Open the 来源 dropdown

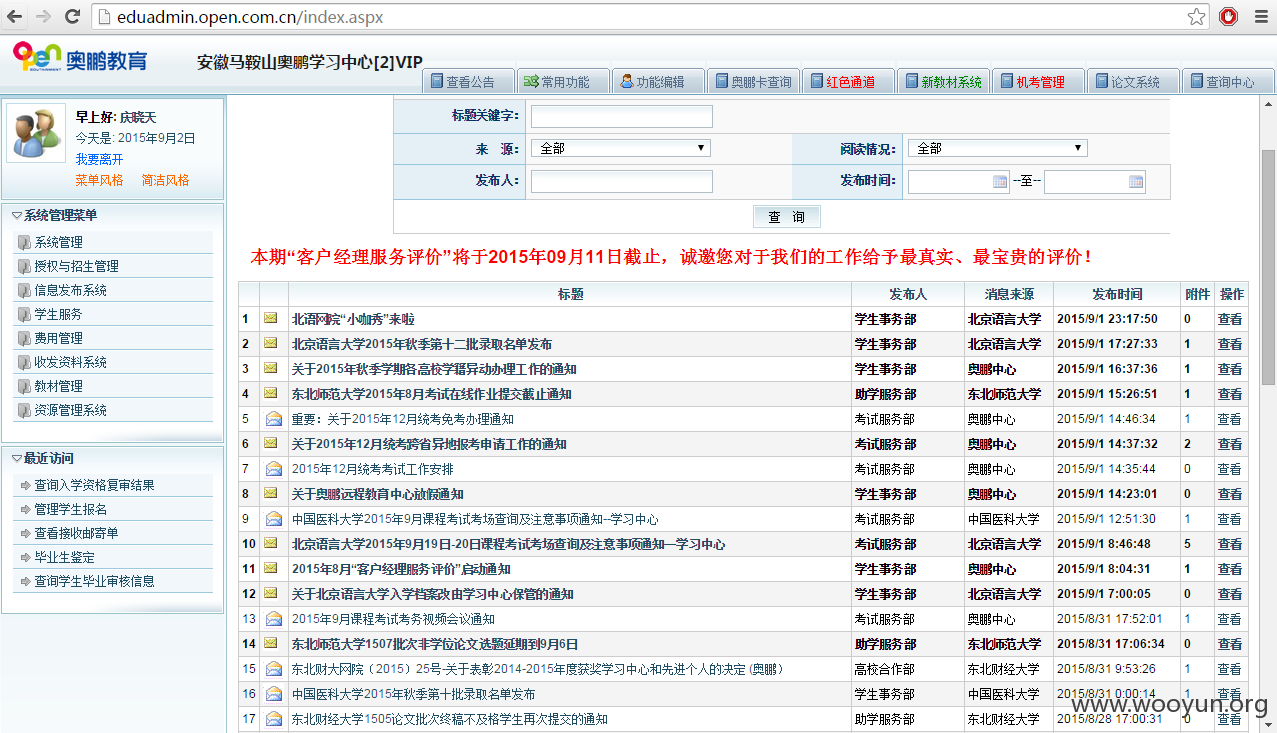(x=620, y=148)
